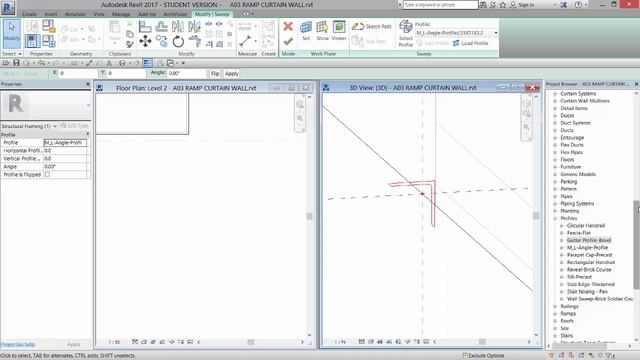Click the 3D view horizontal scrollbar

[x=482, y=342]
